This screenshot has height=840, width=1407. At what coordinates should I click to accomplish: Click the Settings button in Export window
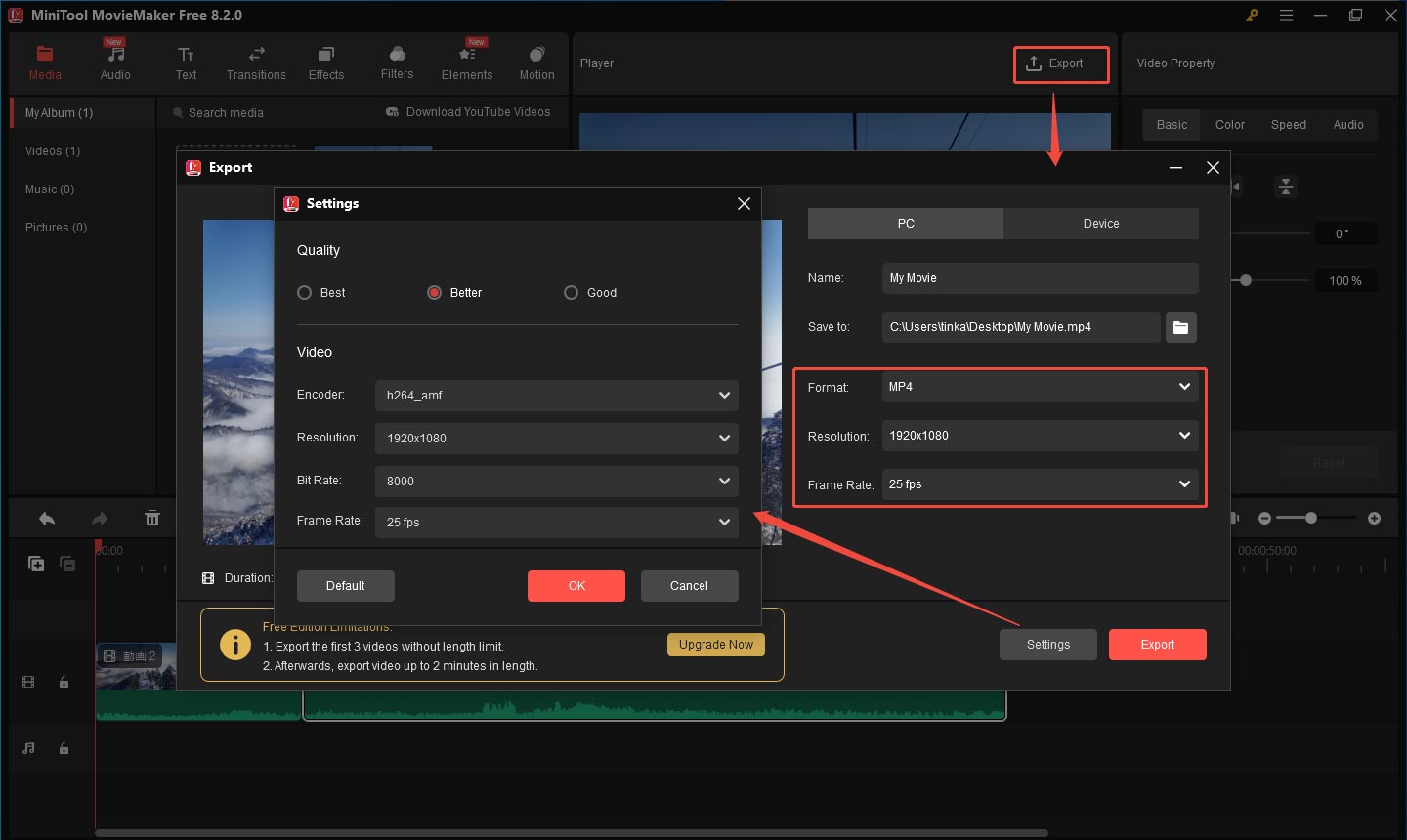coord(1048,645)
